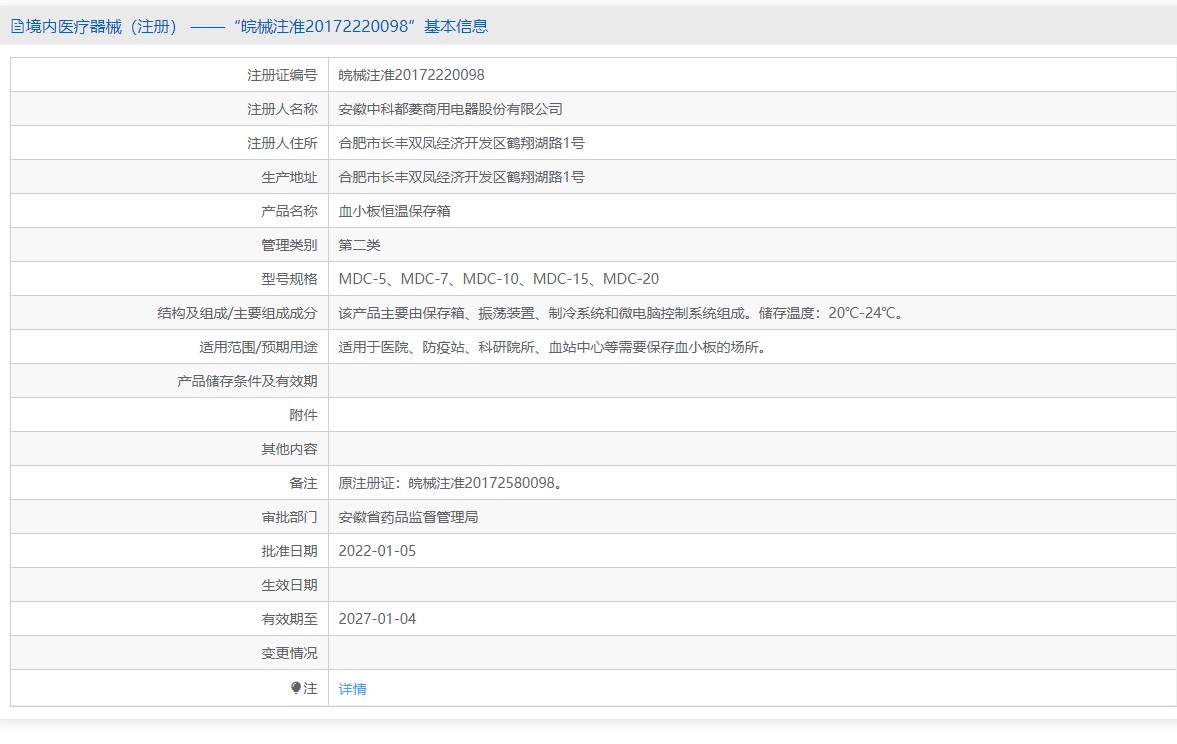
Task: Select the value 安徽省药品监督管理局
Action: 408,517
